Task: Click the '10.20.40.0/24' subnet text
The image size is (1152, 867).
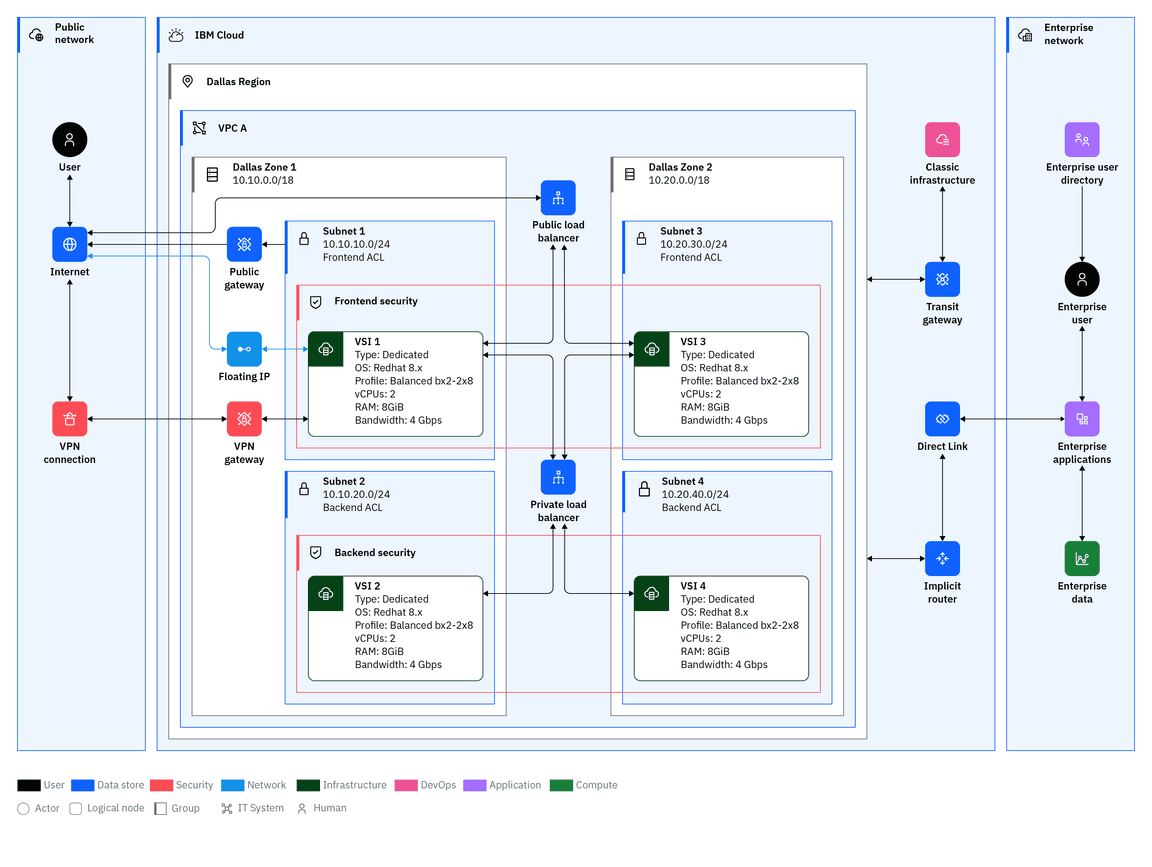Action: pyautogui.click(x=695, y=494)
